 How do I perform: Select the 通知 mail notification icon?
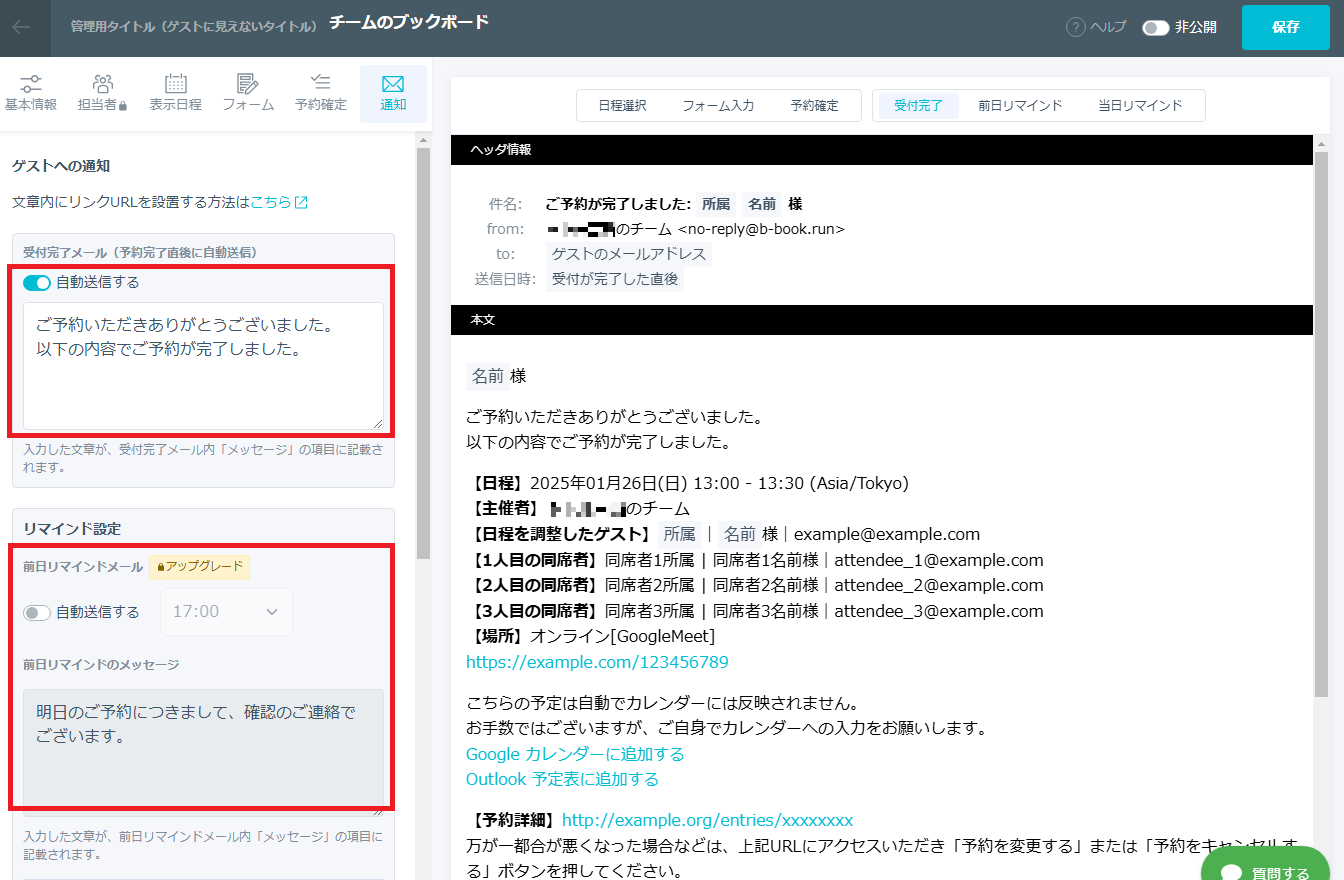click(x=392, y=92)
